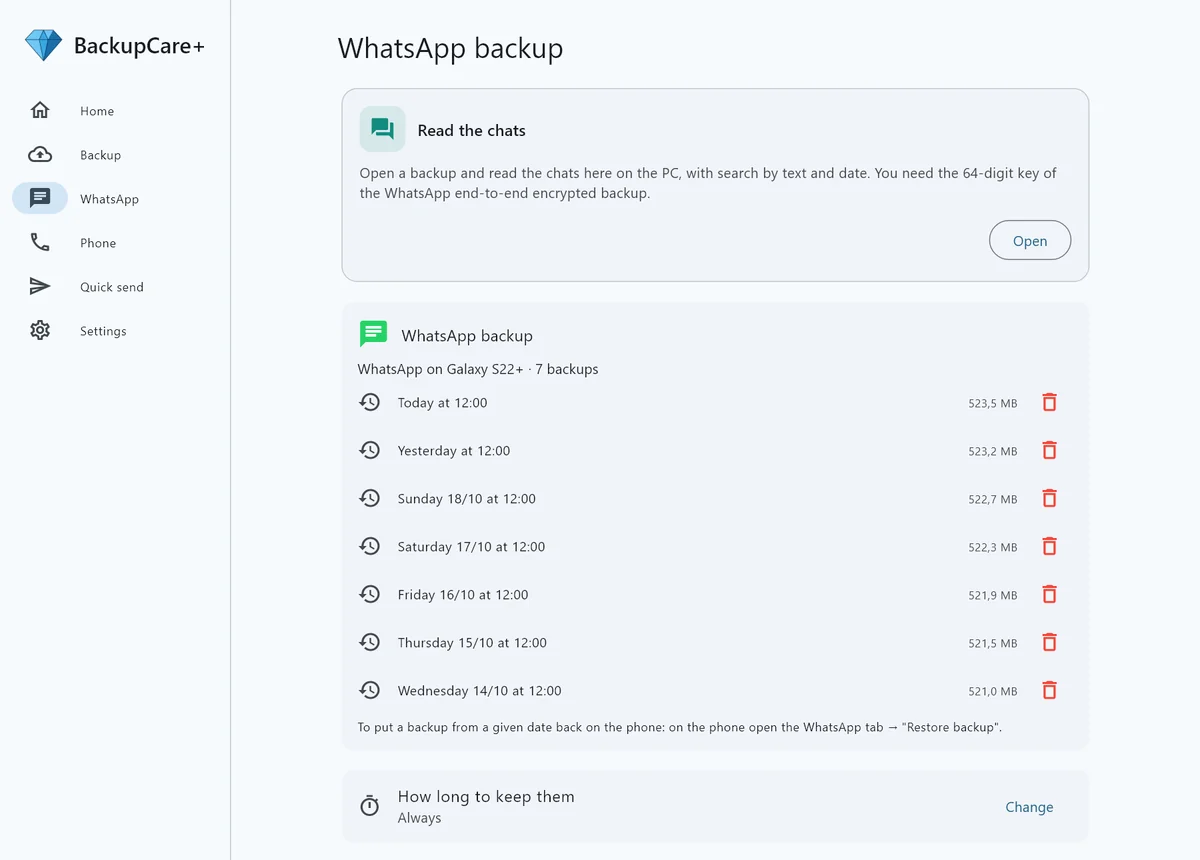This screenshot has width=1200, height=860.
Task: Open the Backup section label
Action: (100, 155)
